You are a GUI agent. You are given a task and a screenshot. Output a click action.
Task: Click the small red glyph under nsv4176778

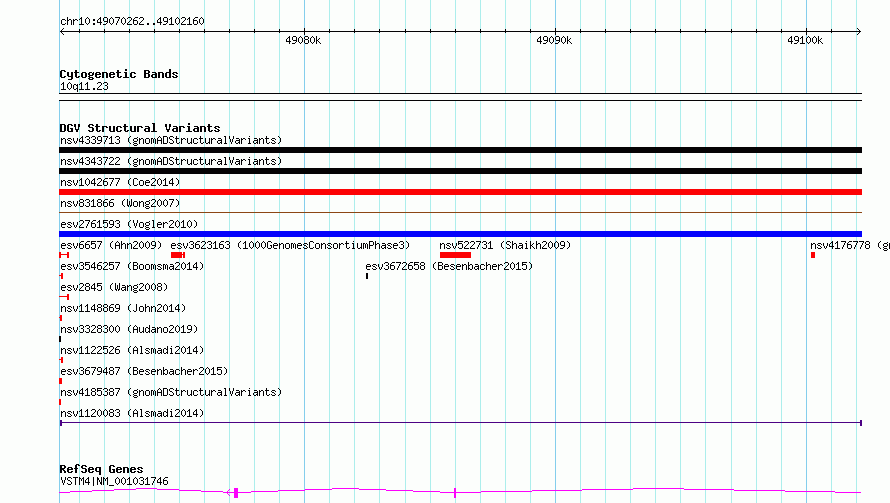[813, 255]
